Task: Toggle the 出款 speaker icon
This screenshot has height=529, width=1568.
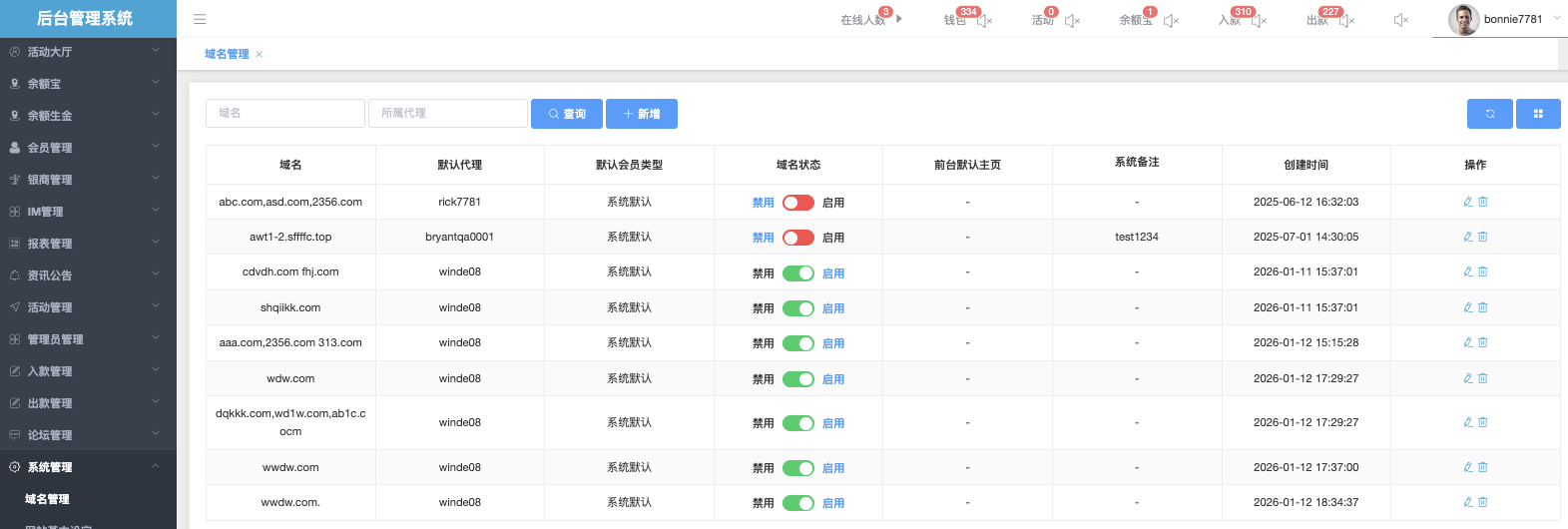Action: tap(1346, 21)
